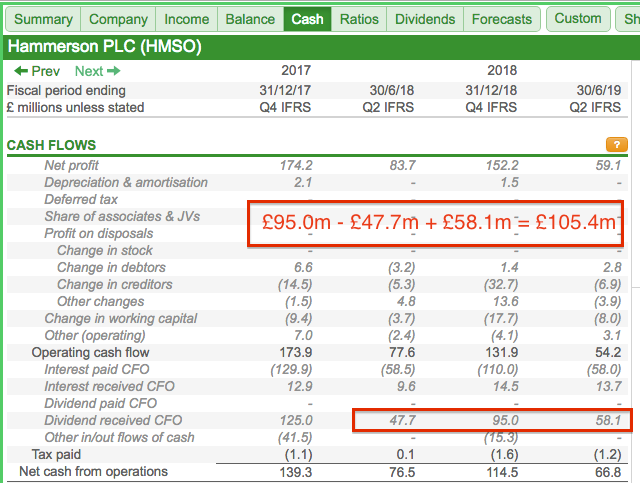Click Net profit value 174.2
The image size is (640, 483).
296,165
